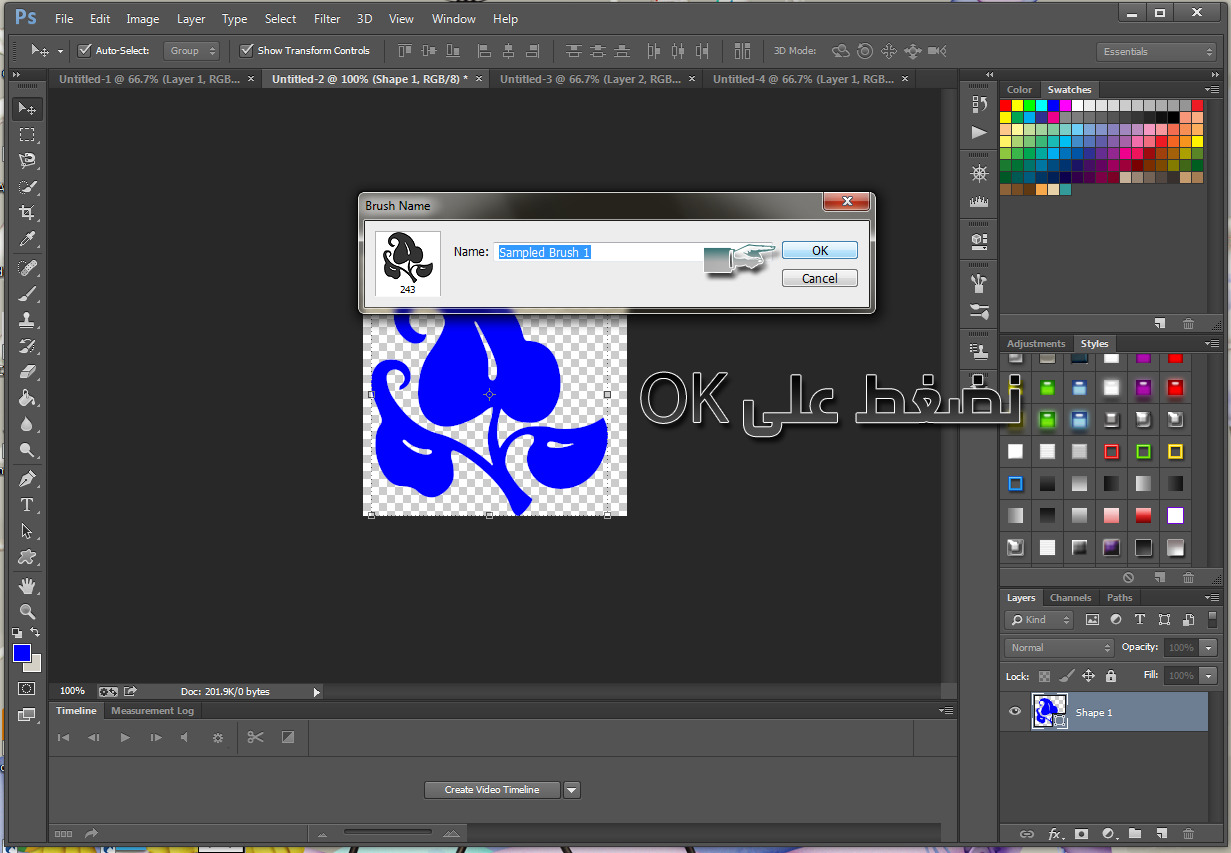Switch to the Channels tab
The image size is (1231, 853).
[x=1070, y=598]
